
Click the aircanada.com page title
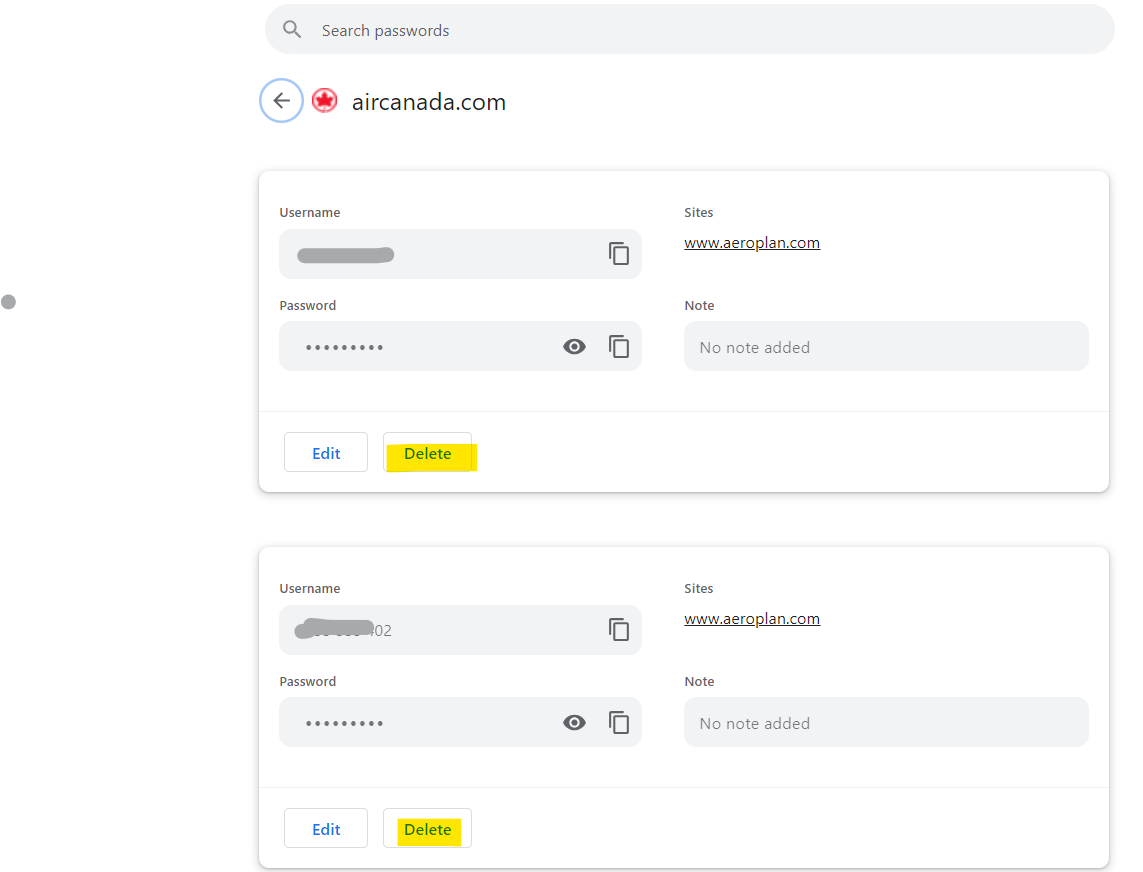tap(429, 102)
